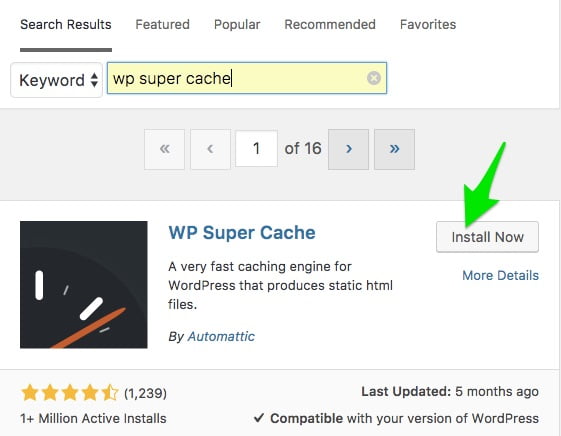Click Install Now for WP Super Cache

click(487, 237)
